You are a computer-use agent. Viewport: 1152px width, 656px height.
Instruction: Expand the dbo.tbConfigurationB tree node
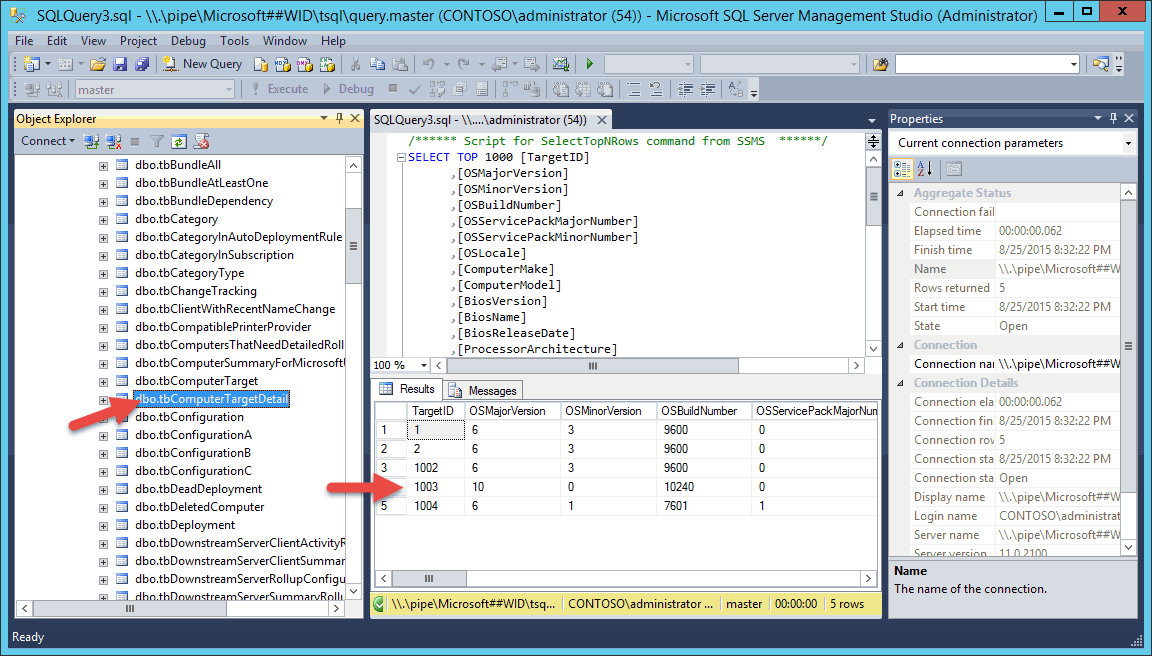[x=104, y=454]
